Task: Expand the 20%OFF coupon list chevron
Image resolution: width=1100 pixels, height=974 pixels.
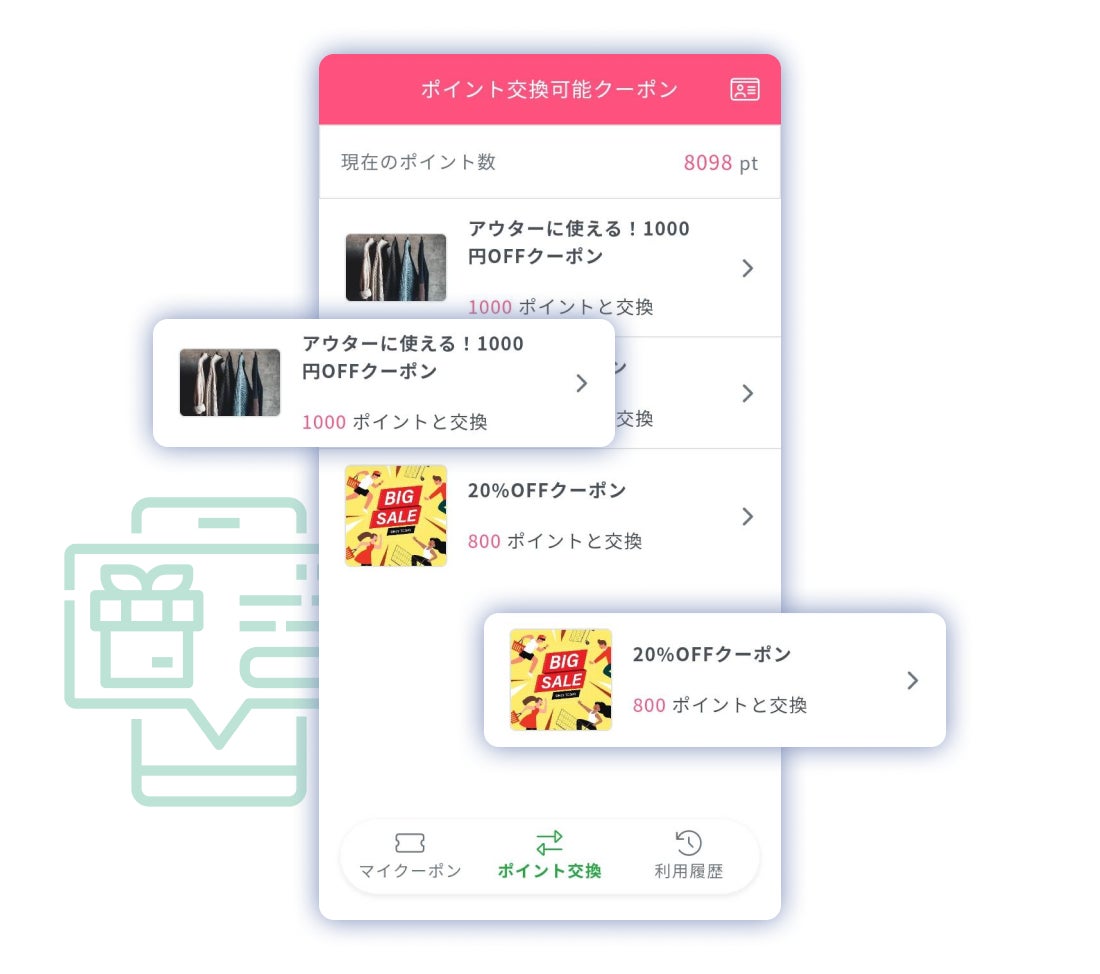Action: [x=748, y=516]
